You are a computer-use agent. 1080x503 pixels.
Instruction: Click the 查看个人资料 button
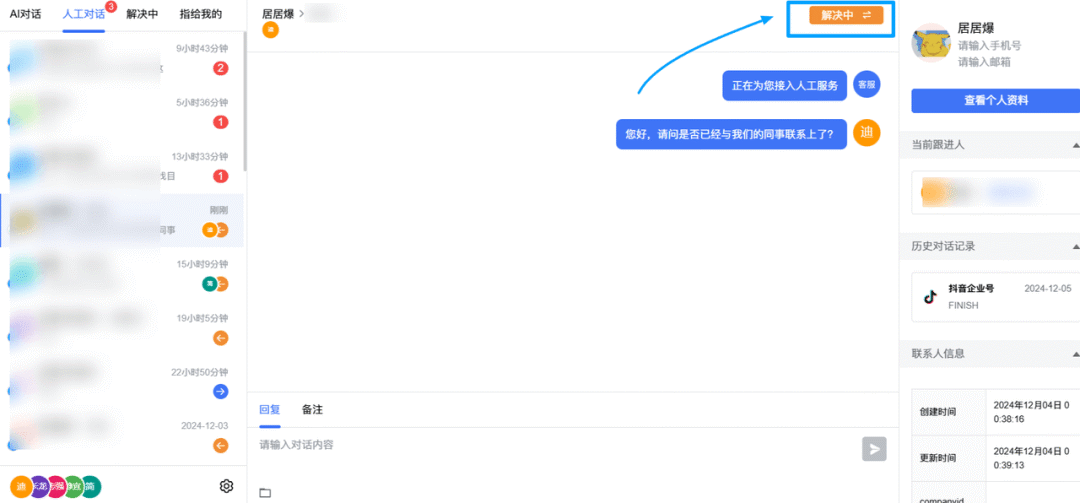point(995,101)
